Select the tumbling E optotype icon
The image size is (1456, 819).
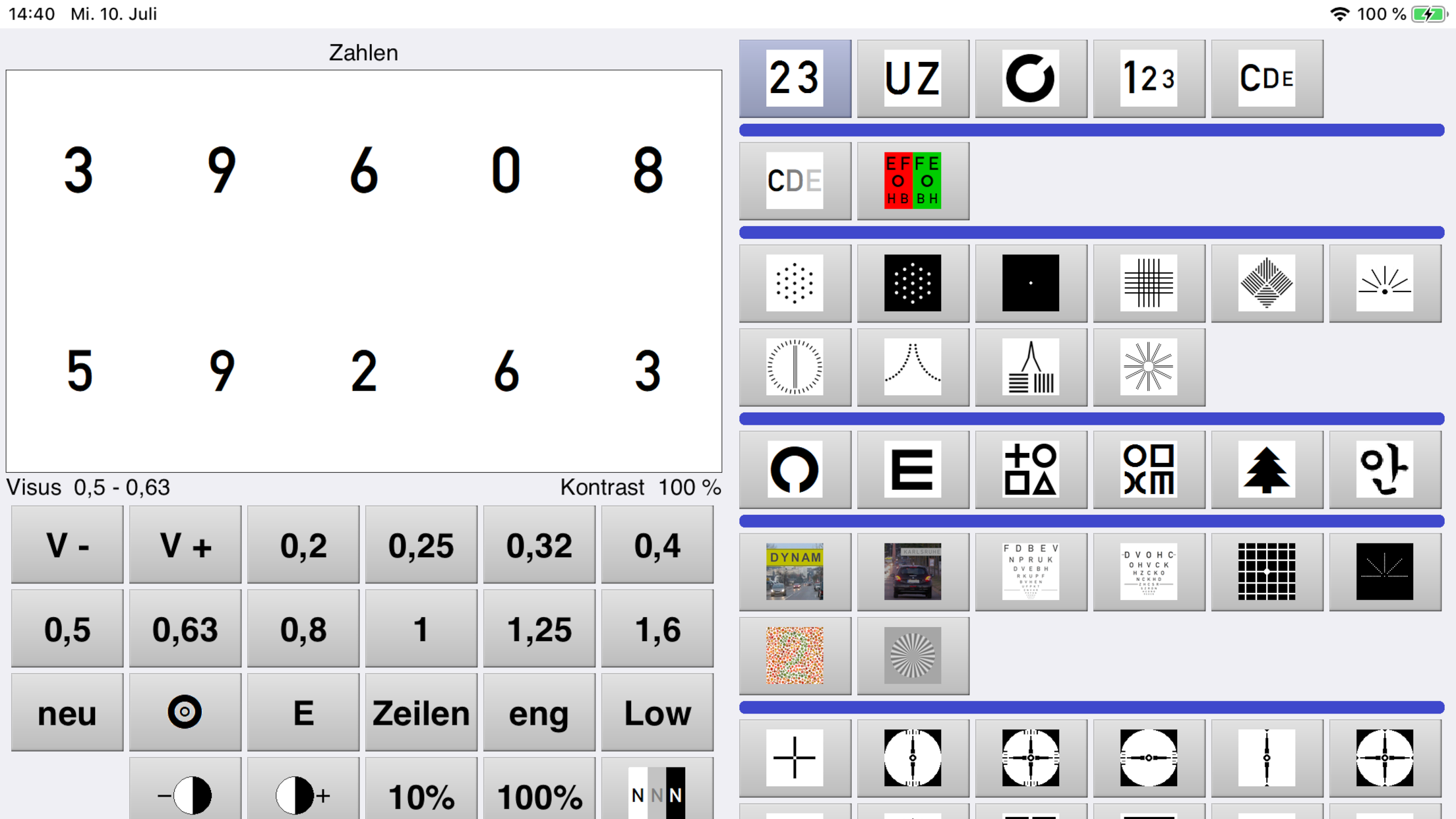pos(913,470)
